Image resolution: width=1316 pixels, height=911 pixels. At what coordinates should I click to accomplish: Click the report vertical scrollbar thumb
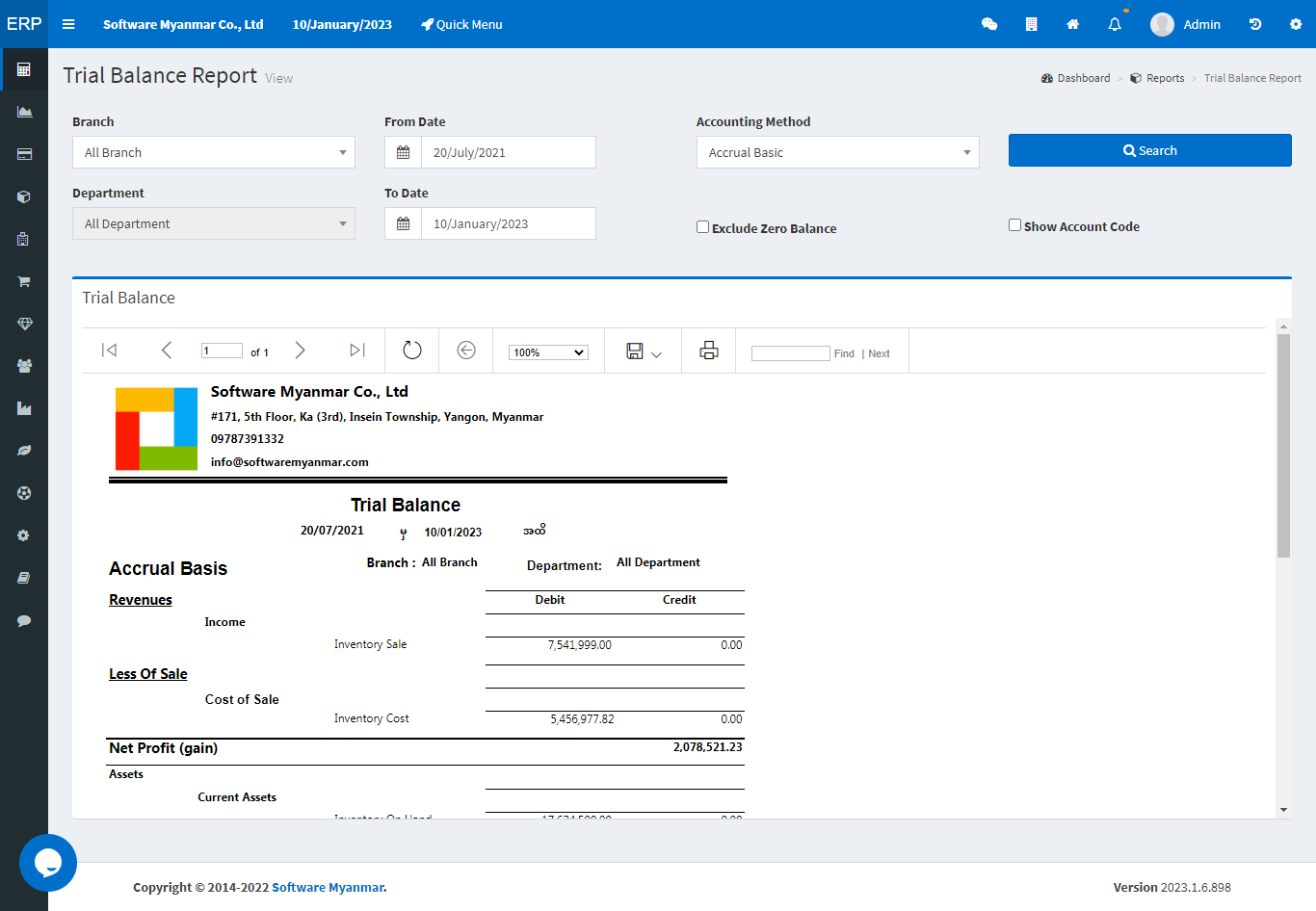1283,446
